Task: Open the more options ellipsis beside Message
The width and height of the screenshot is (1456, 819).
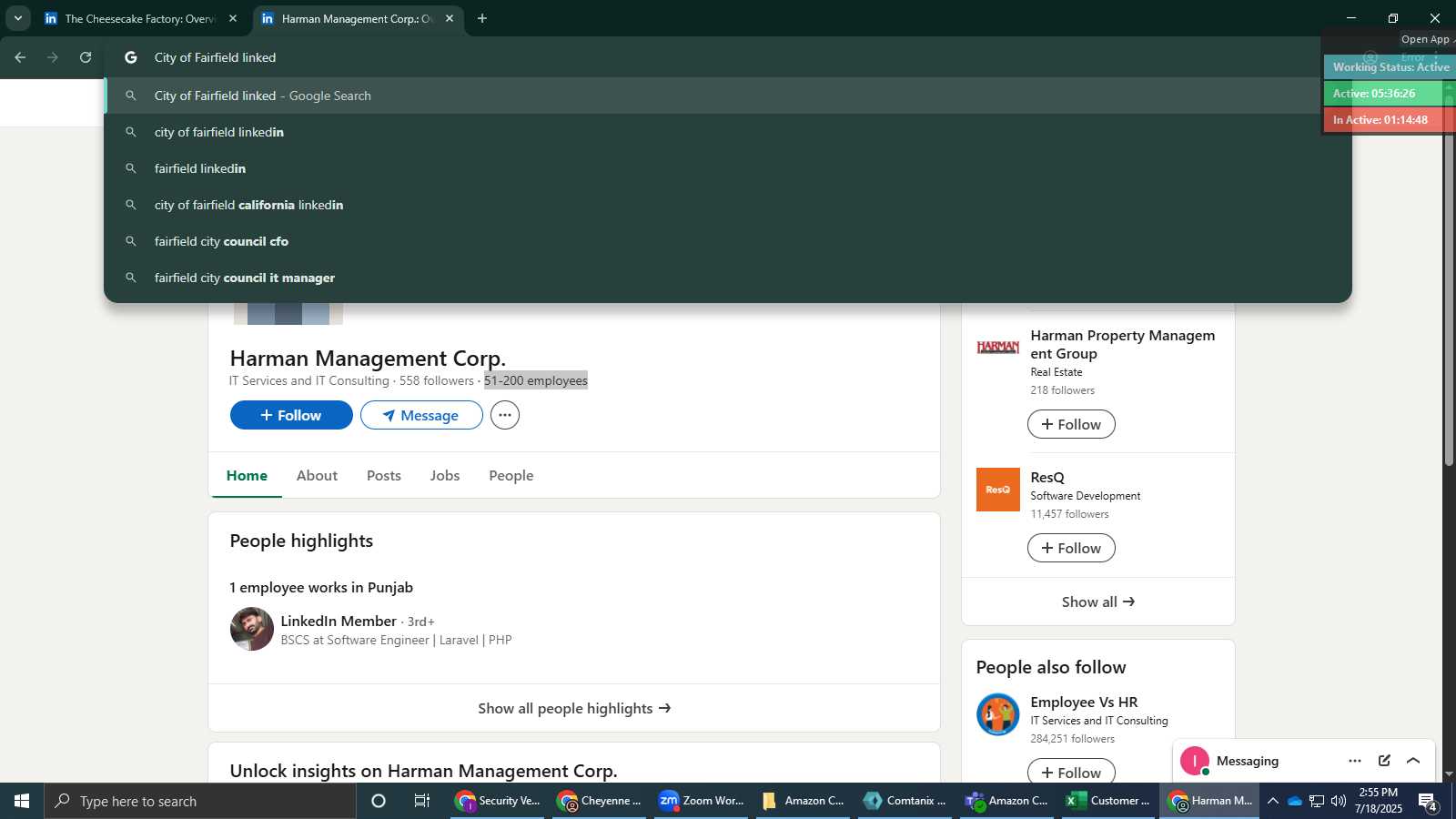Action: 505,415
